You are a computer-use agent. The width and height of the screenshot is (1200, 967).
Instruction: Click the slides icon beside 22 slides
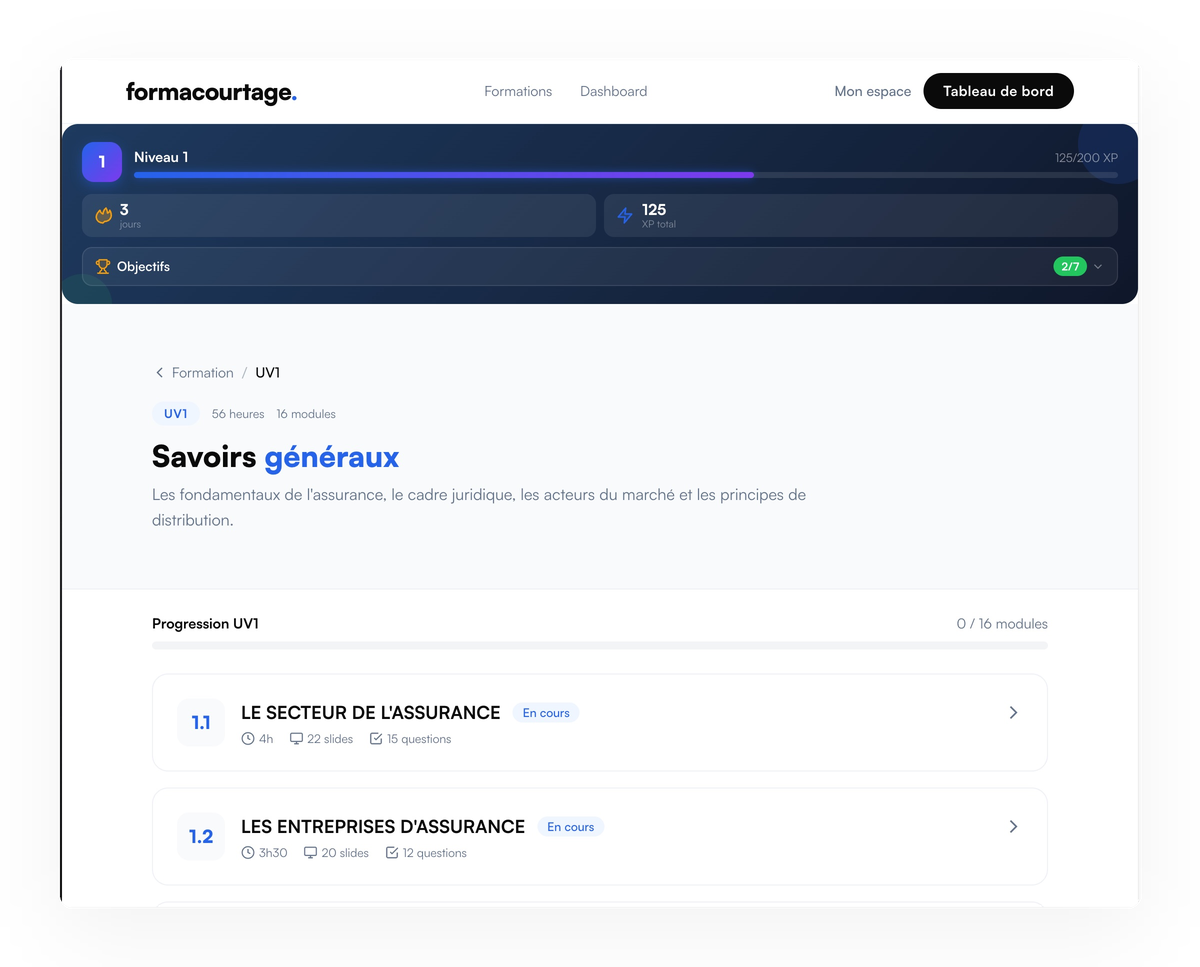tap(296, 739)
